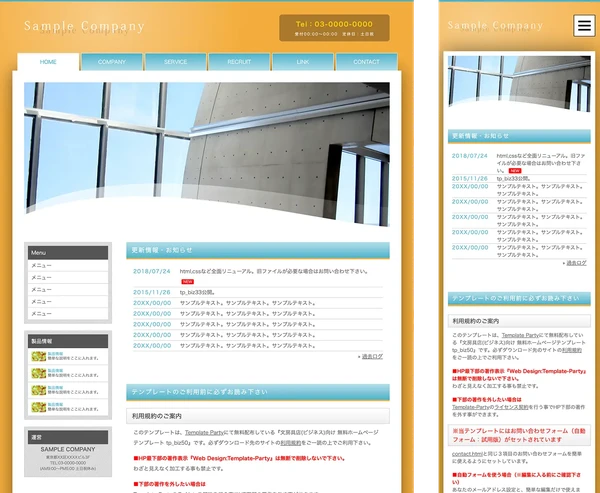Click the red NEW badge in mobile news

tap(515, 171)
